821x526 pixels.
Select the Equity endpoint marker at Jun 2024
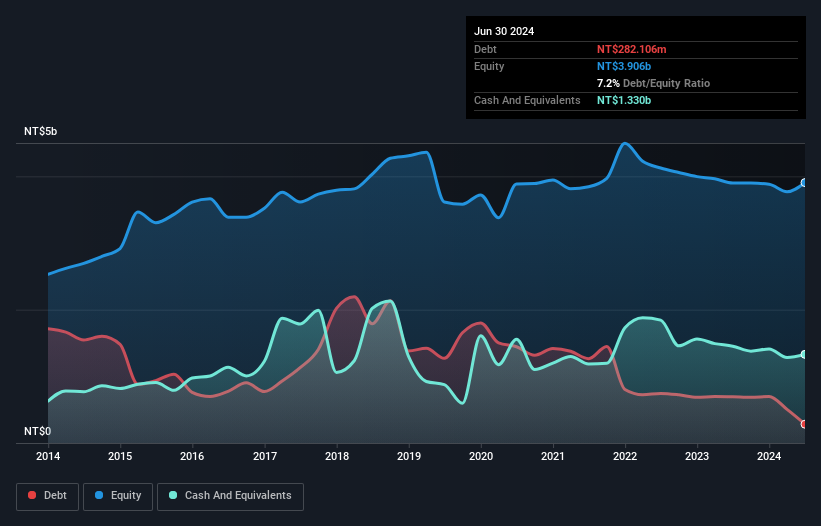click(804, 183)
